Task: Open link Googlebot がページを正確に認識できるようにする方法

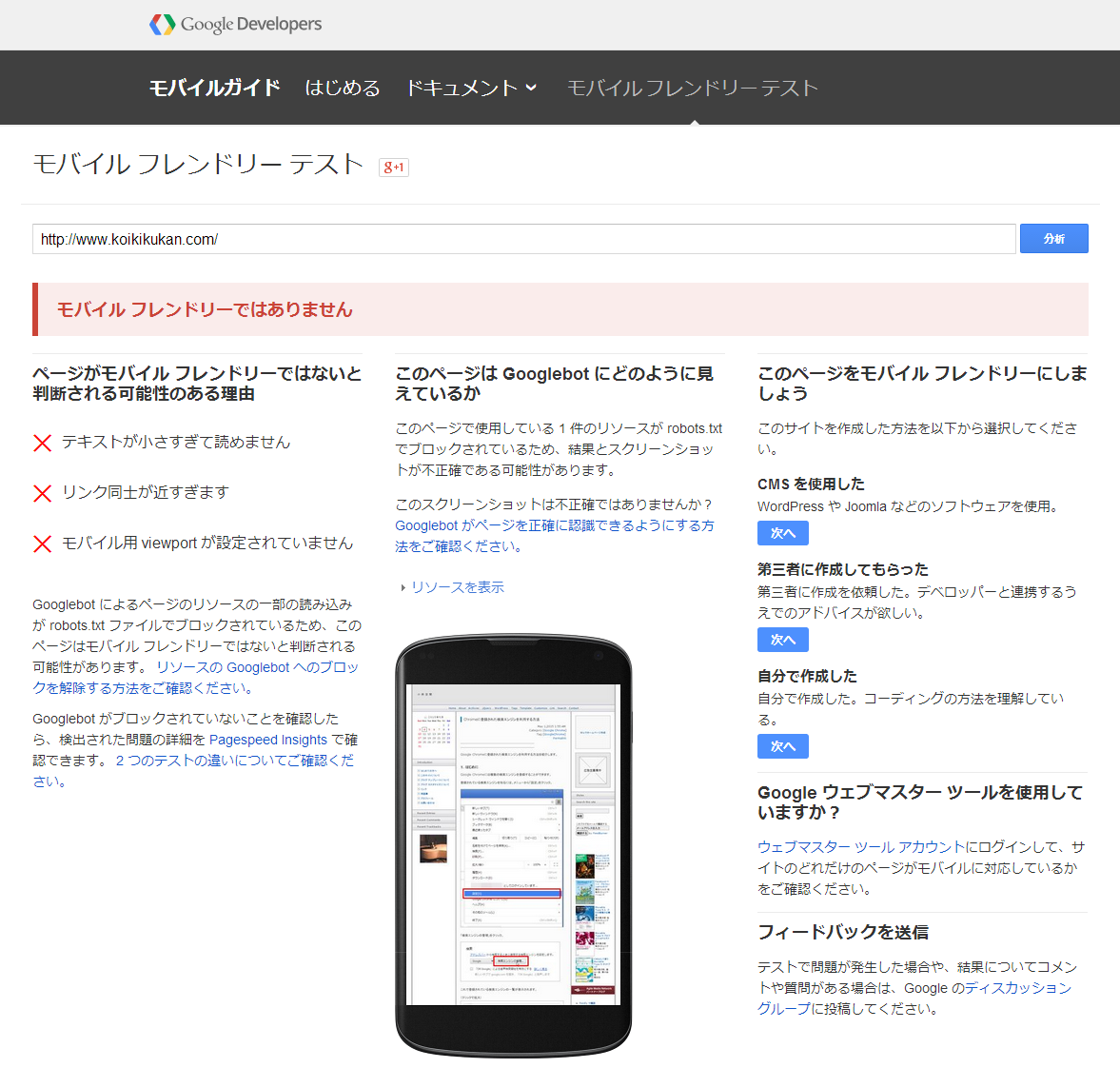Action: 554,536
